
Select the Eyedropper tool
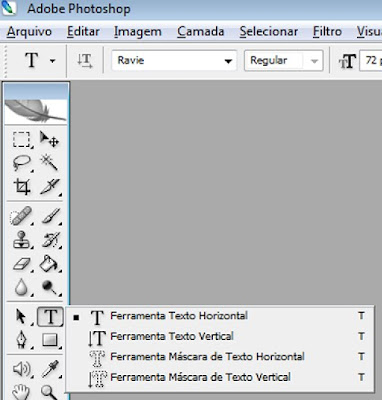click(50, 369)
